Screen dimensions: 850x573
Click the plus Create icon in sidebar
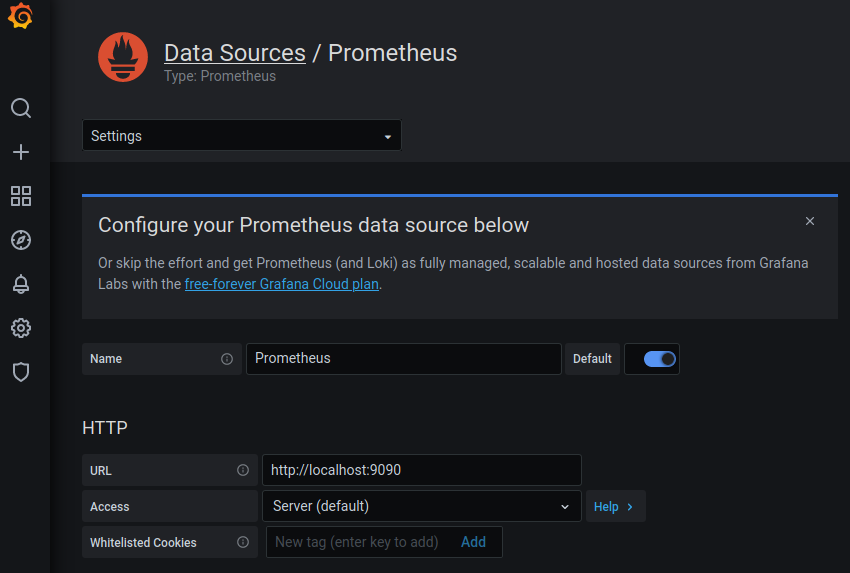[x=21, y=152]
